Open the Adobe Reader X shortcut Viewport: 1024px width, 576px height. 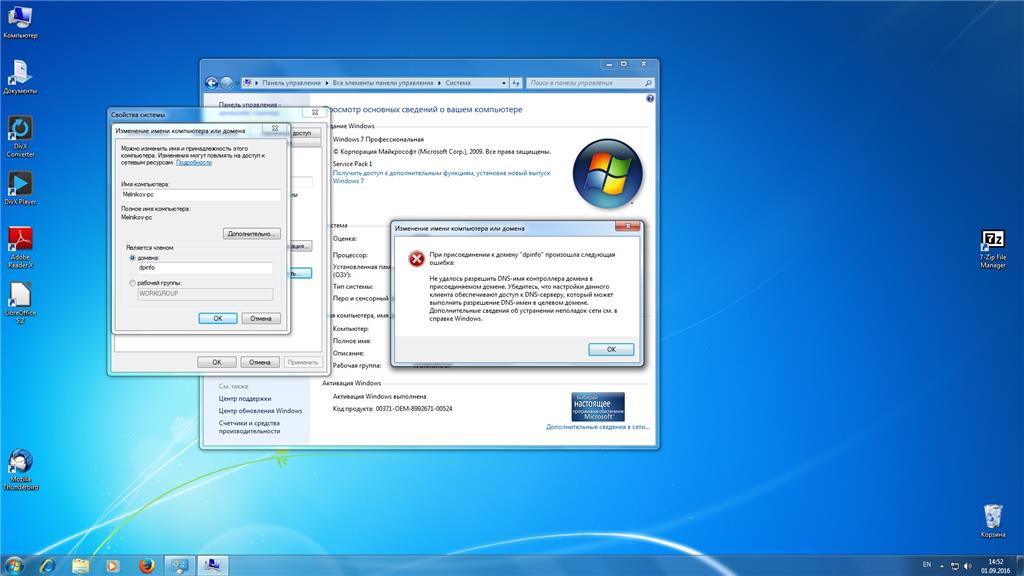coord(20,247)
